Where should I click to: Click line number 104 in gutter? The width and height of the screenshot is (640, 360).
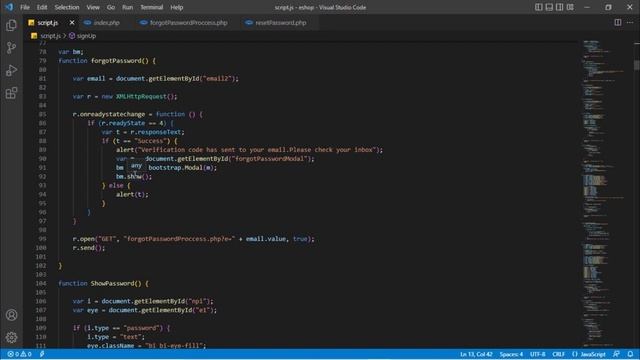[x=41, y=283]
